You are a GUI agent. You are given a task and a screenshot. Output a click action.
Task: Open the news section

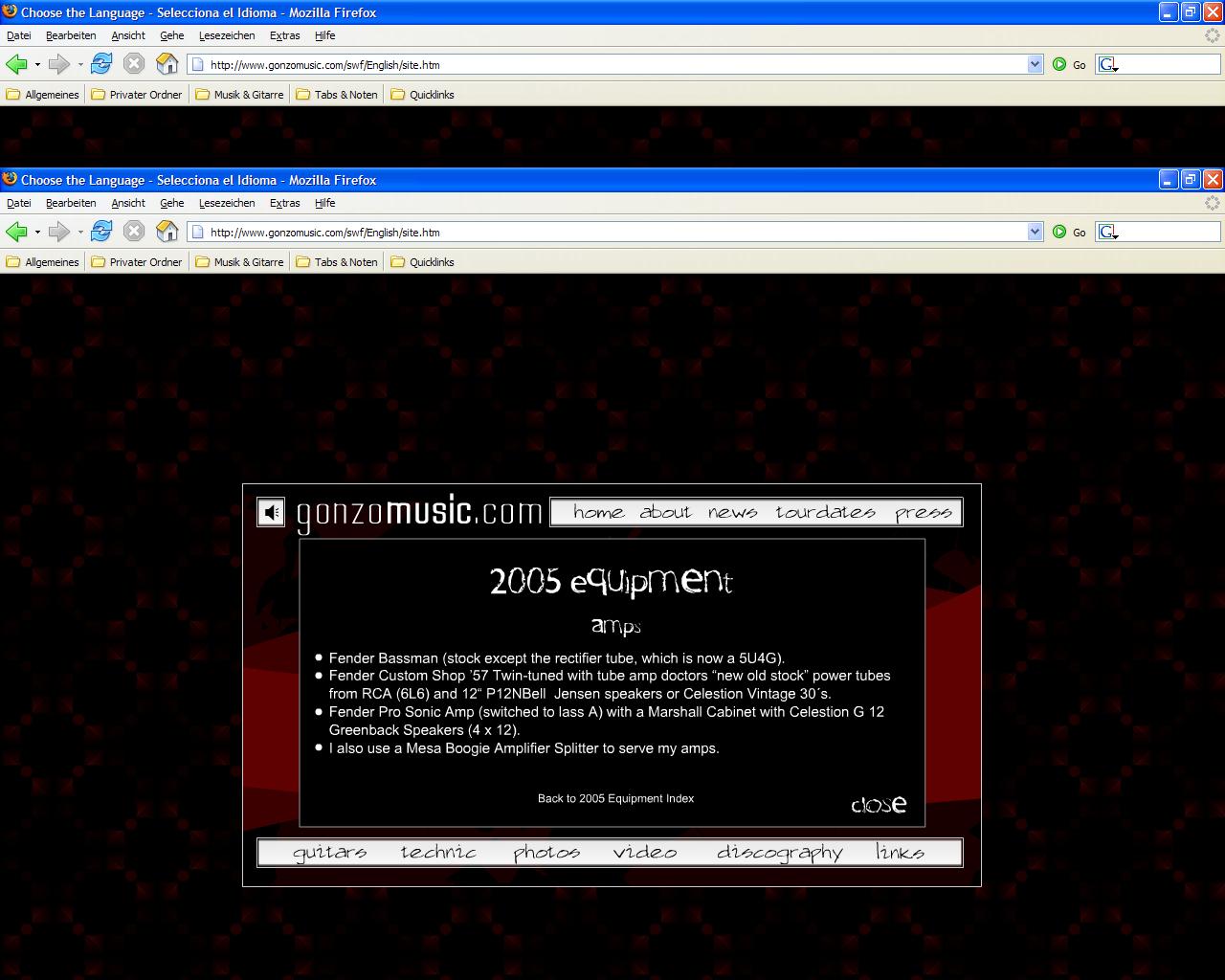click(733, 512)
